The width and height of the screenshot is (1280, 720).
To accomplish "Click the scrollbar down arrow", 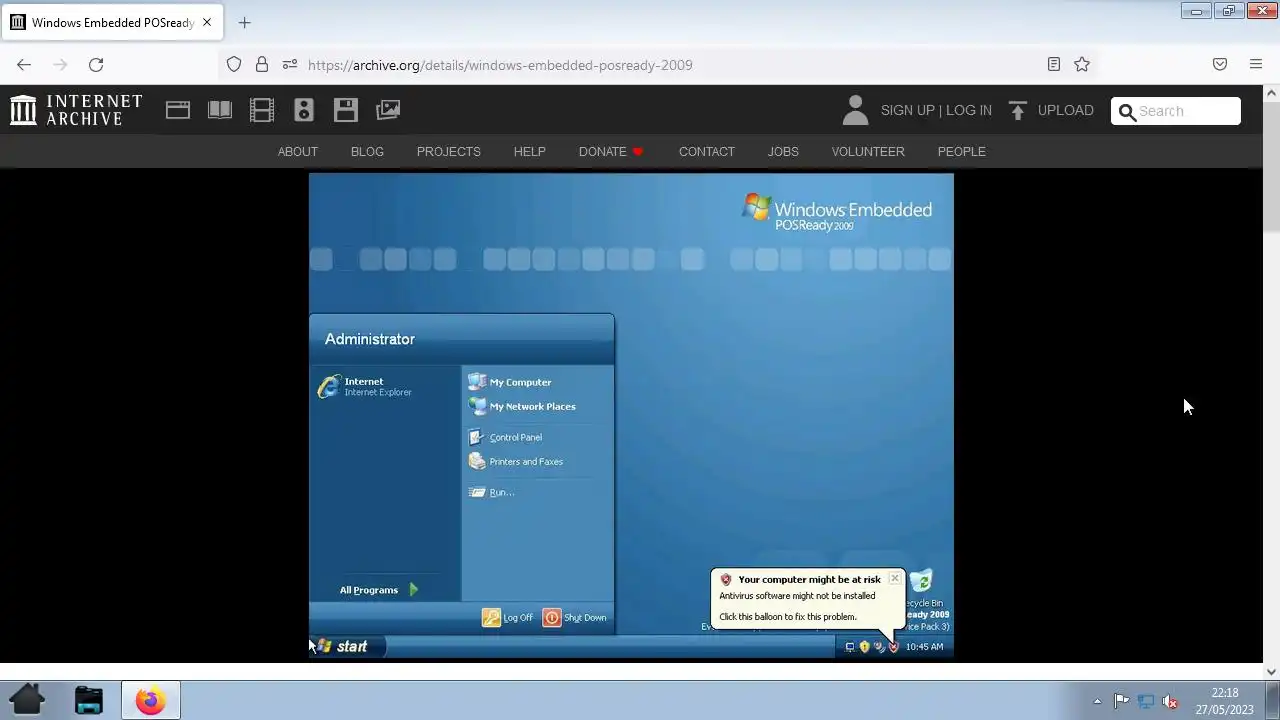I will click(x=1271, y=672).
